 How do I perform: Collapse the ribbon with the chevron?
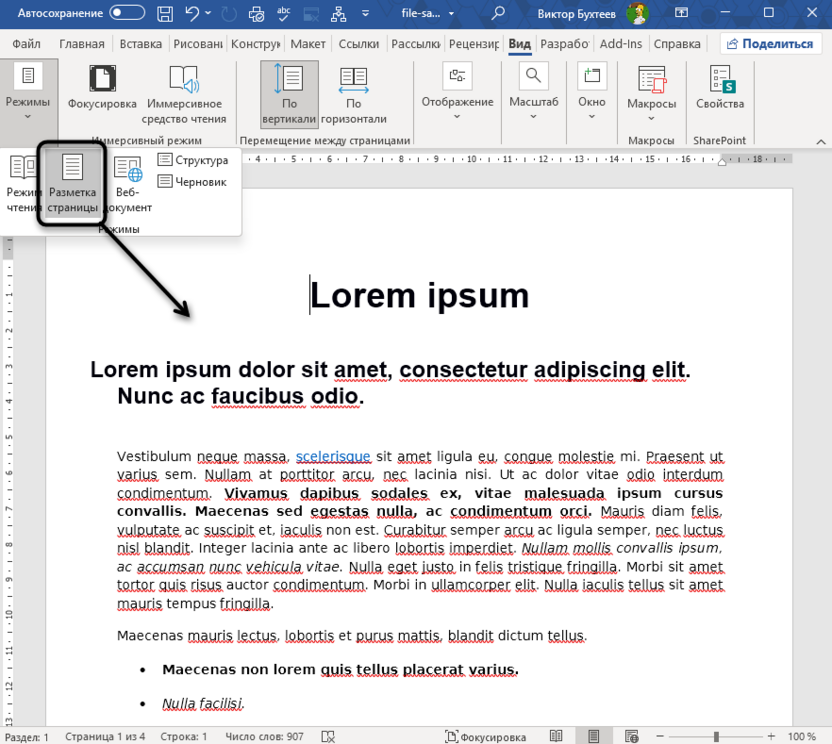pyautogui.click(x=820, y=141)
